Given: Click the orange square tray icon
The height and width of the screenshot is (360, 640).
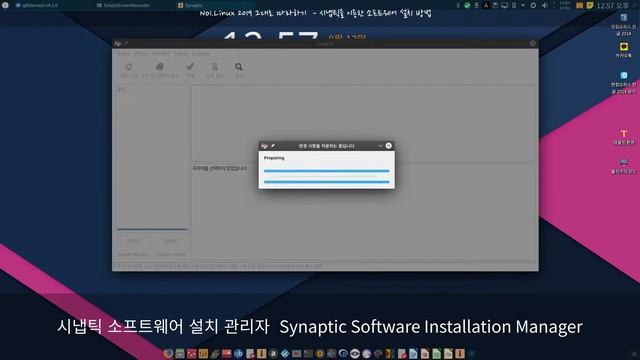Looking at the screenshot, I should (580, 5).
